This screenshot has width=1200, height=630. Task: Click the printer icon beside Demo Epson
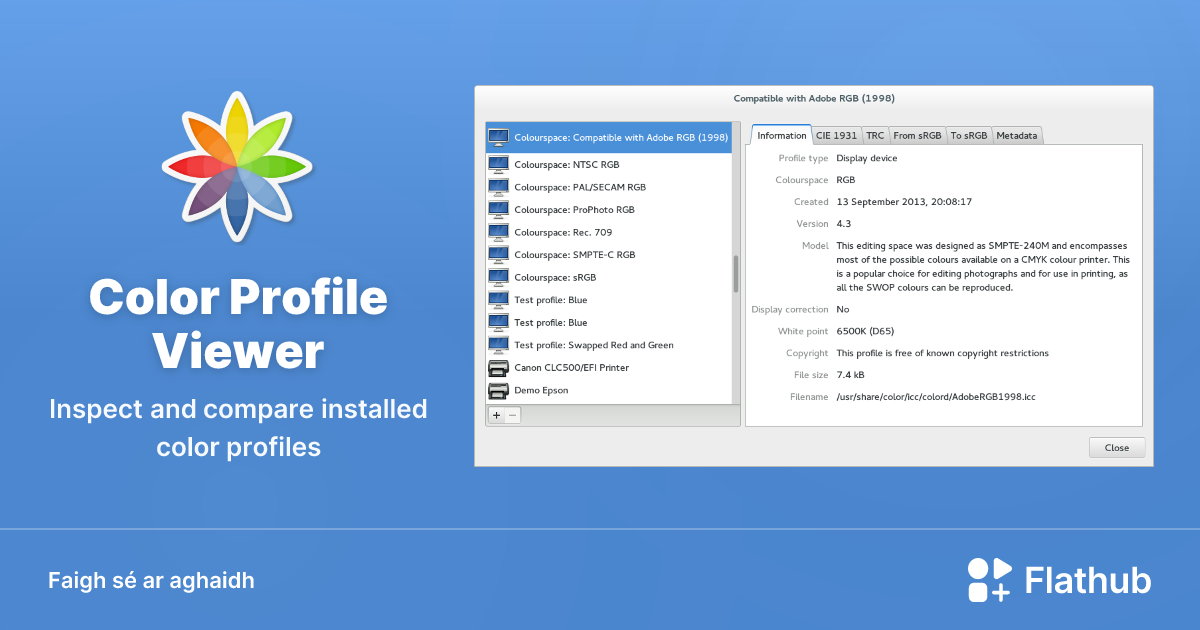coord(498,390)
